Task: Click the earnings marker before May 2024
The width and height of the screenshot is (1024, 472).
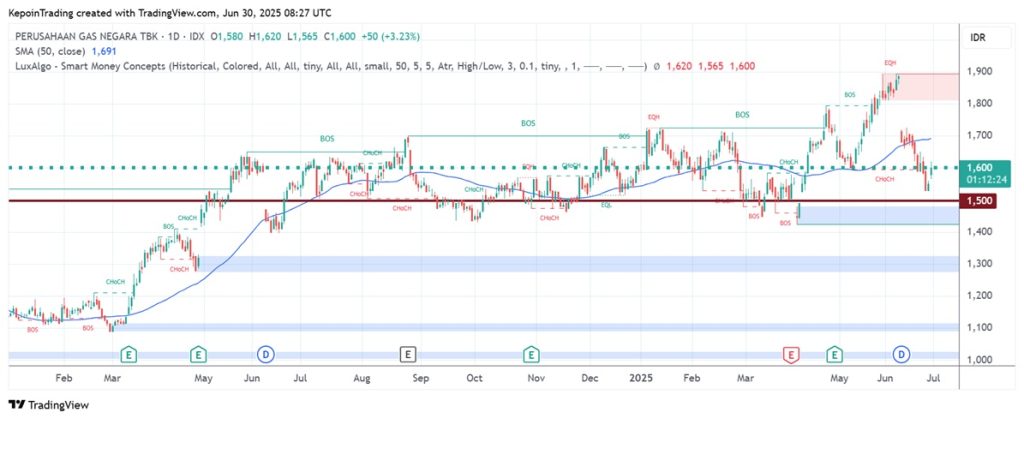Action: pos(198,354)
